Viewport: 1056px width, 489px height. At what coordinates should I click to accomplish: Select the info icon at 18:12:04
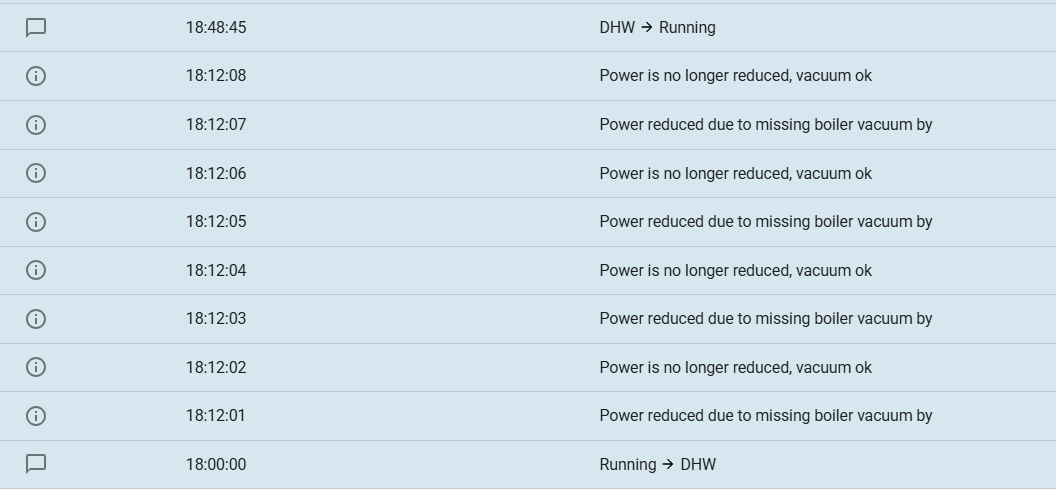(x=36, y=270)
